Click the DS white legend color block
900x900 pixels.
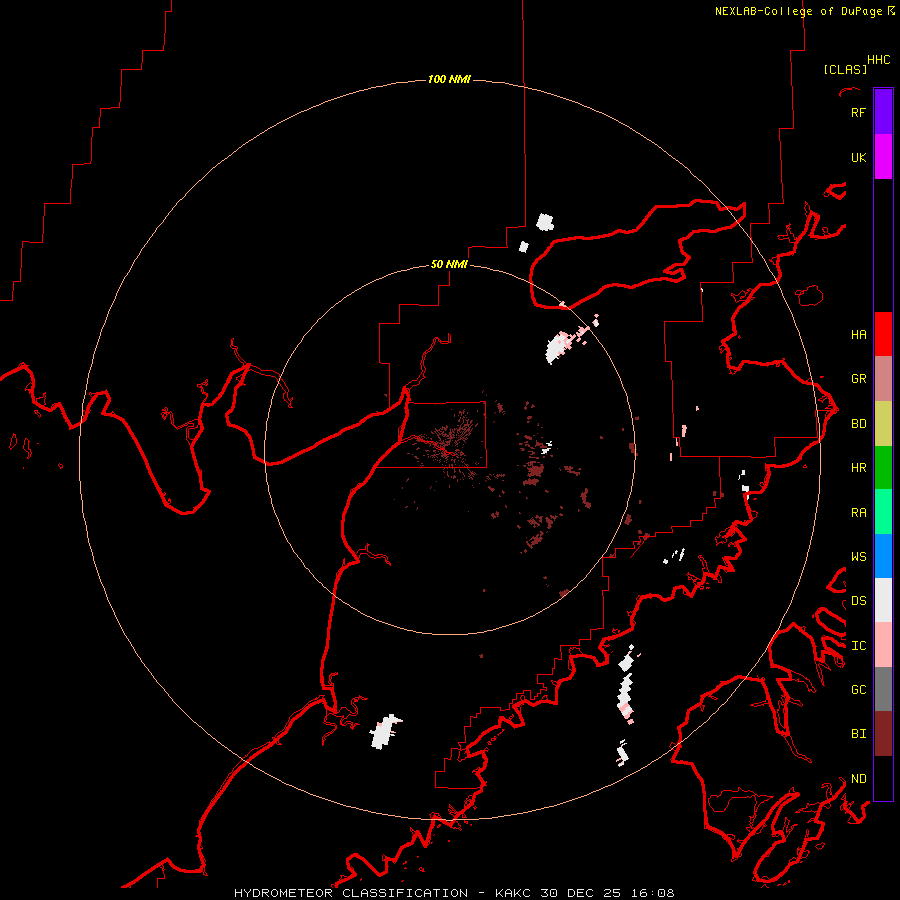[x=883, y=600]
